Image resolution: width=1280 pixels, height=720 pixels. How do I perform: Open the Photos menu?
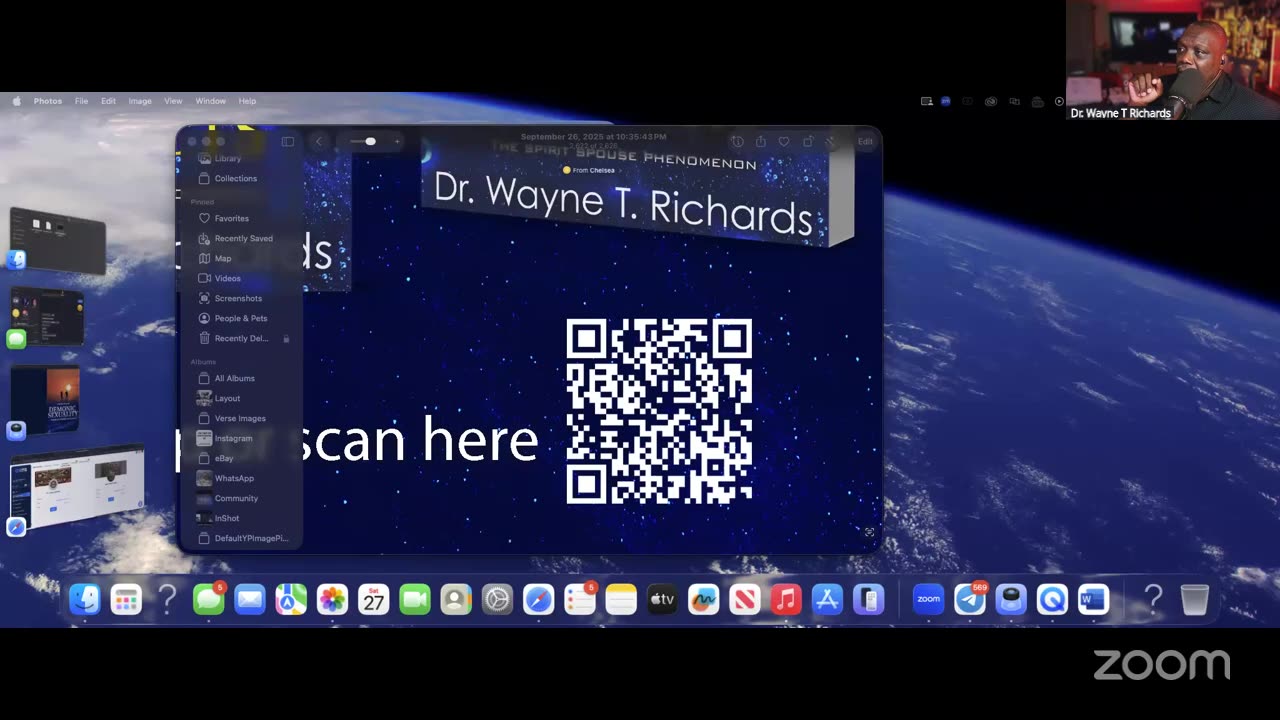[48, 101]
